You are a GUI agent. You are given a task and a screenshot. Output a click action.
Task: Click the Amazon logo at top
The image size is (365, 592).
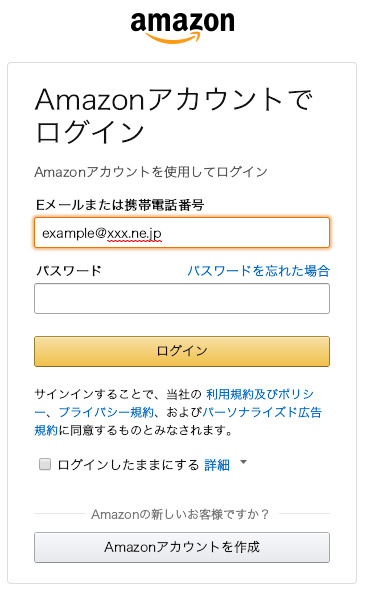182,27
